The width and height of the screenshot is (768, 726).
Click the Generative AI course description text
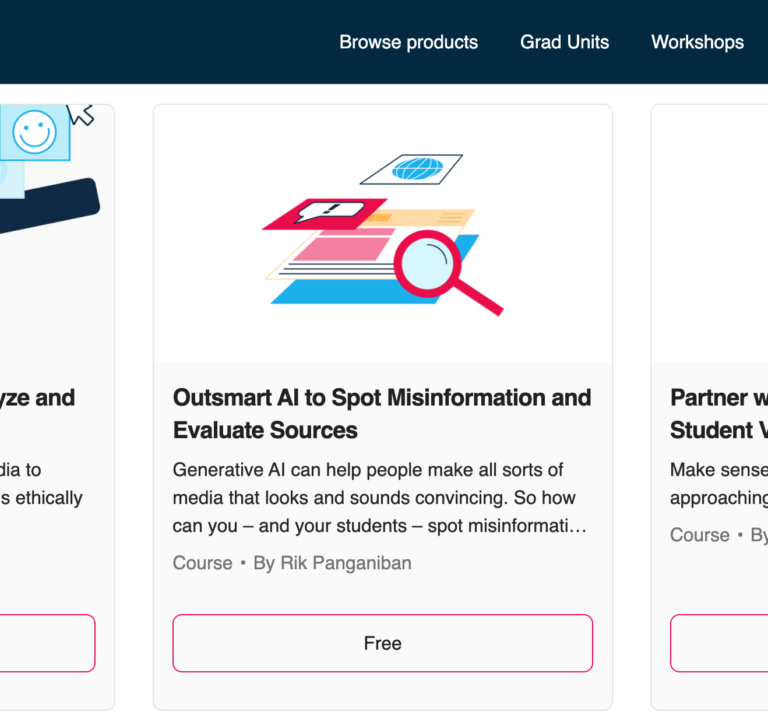point(380,497)
